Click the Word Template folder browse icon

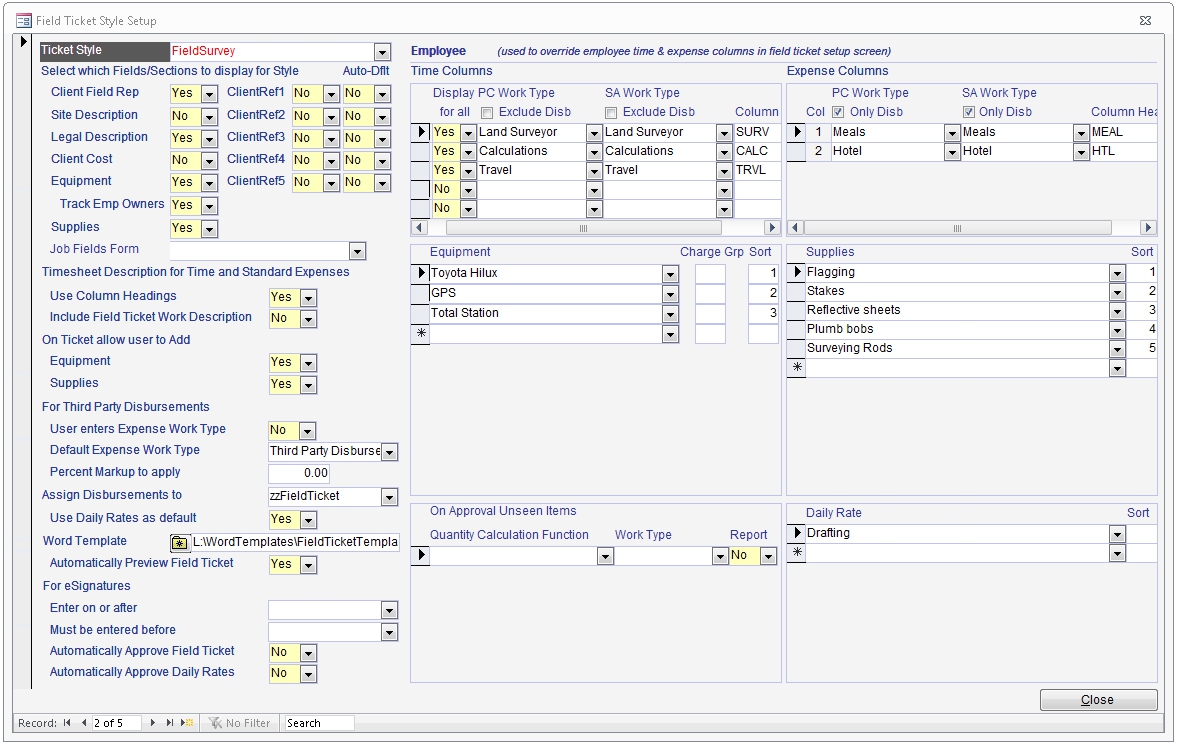click(179, 542)
